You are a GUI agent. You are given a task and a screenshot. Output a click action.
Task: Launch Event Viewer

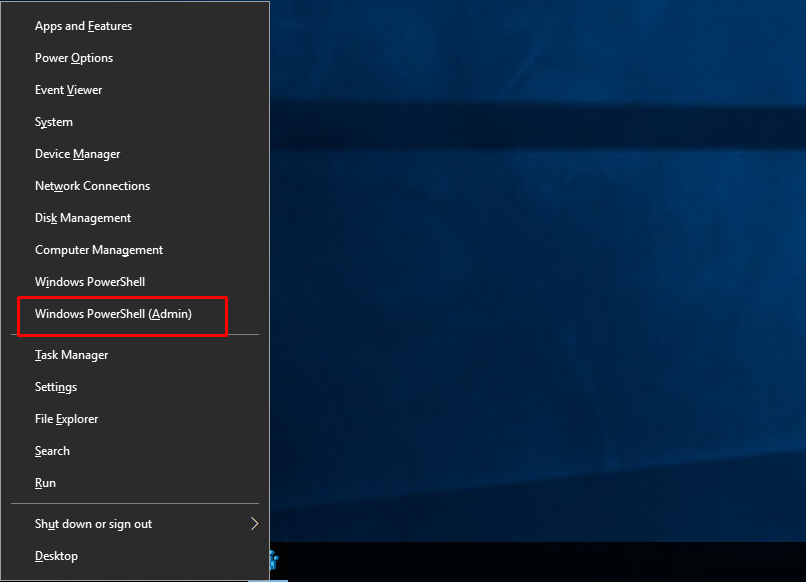click(135, 89)
